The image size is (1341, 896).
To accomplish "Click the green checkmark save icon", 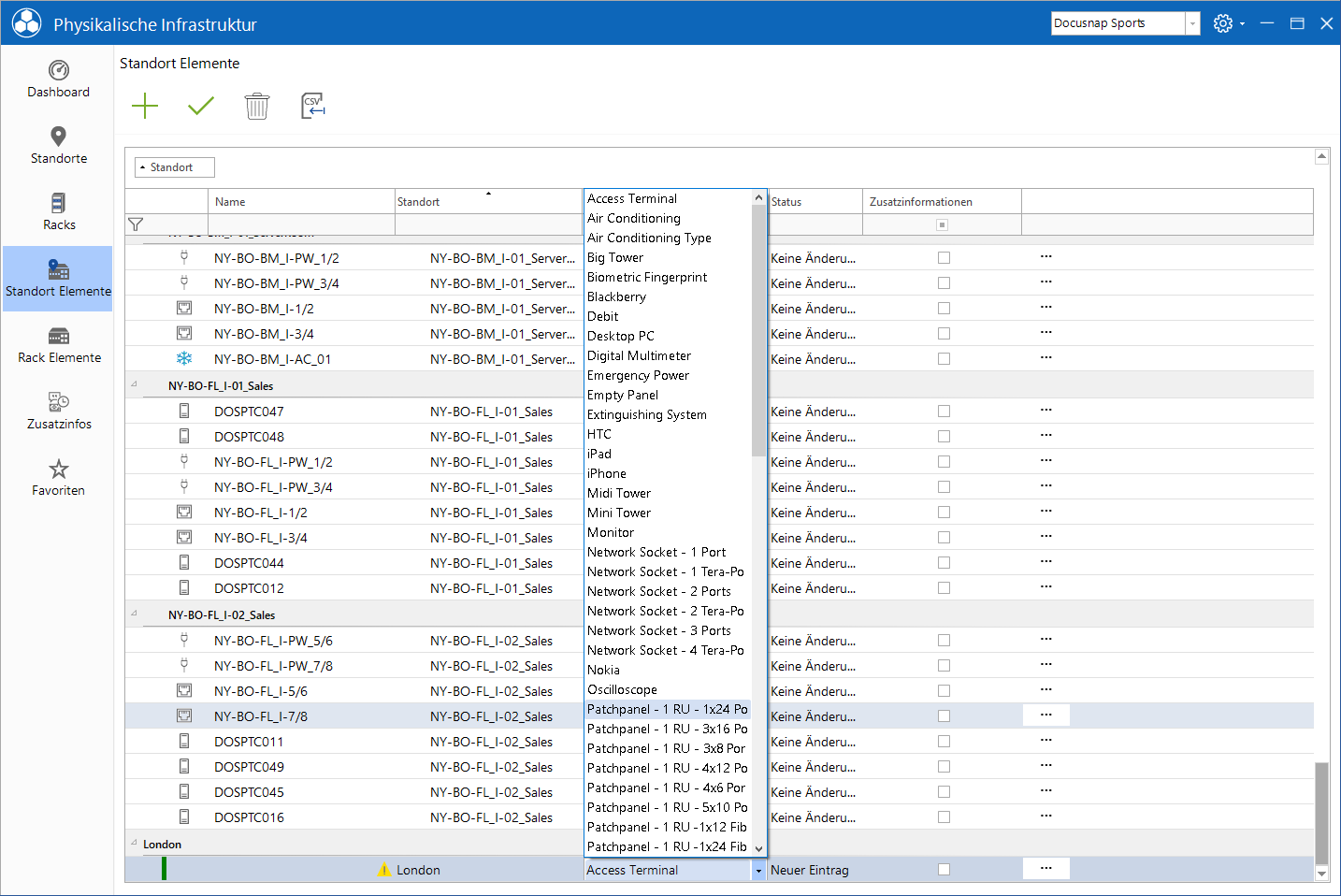I will point(201,106).
